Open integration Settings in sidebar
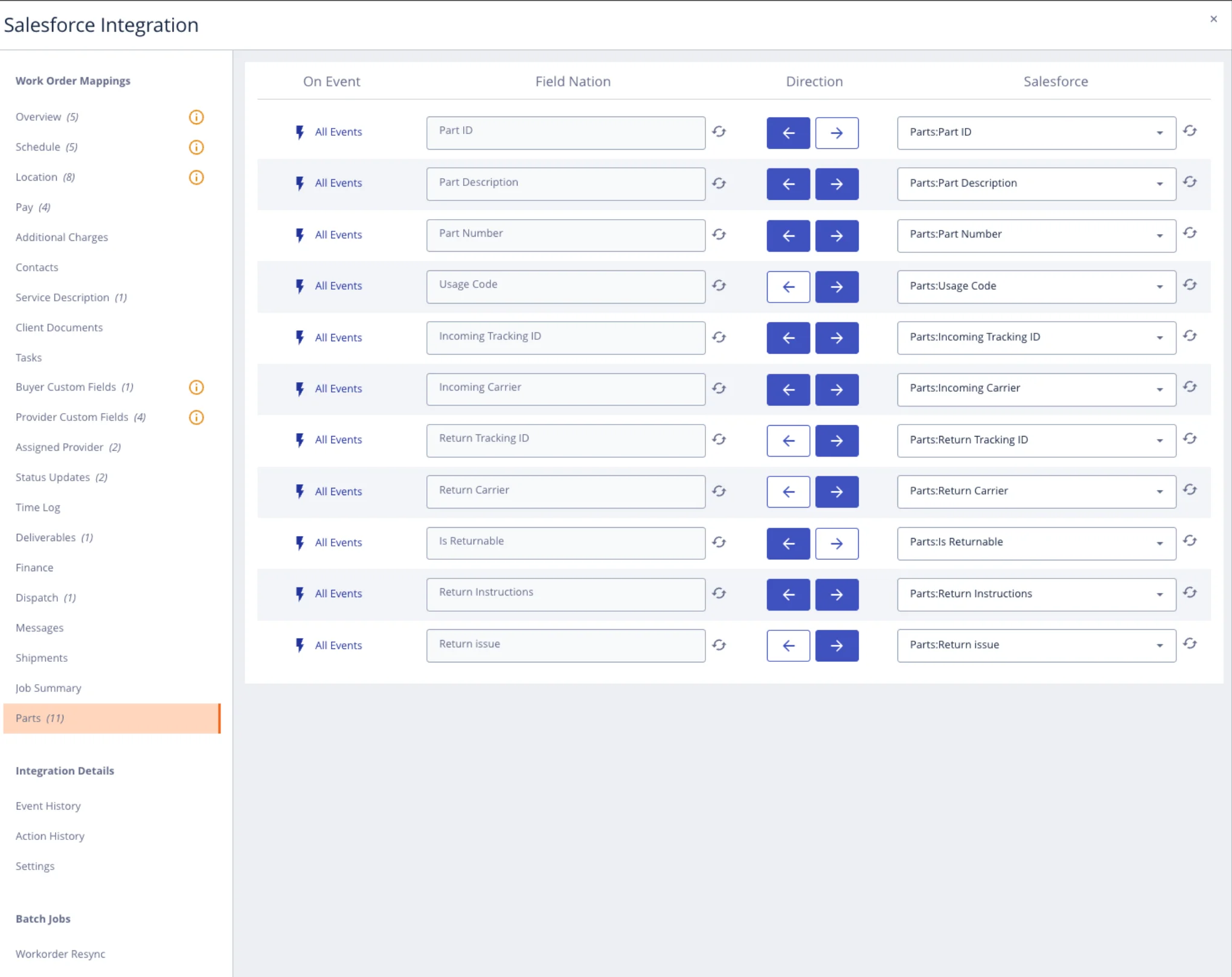Image resolution: width=1232 pixels, height=977 pixels. (x=35, y=866)
